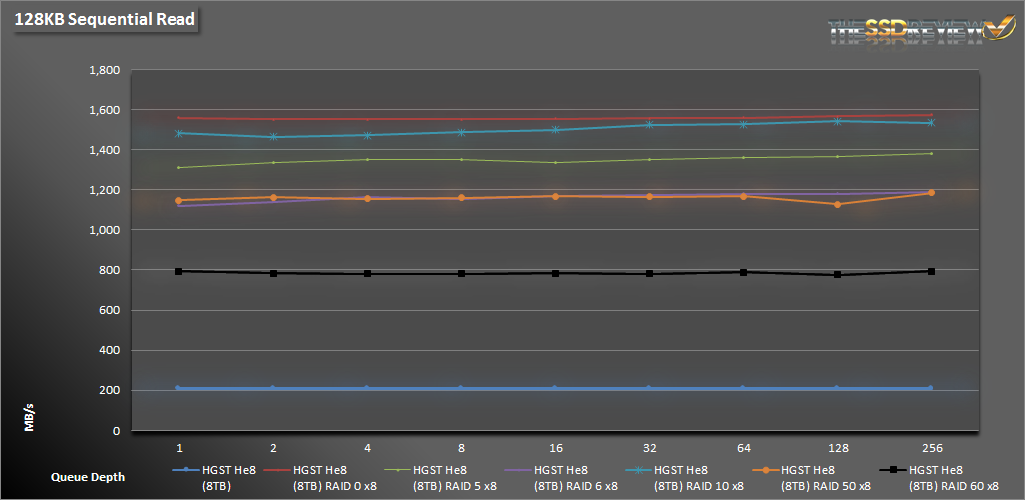Viewport: 1025px width, 500px height.
Task: Click the blue legend marker for single He8
Action: pyautogui.click(x=186, y=469)
